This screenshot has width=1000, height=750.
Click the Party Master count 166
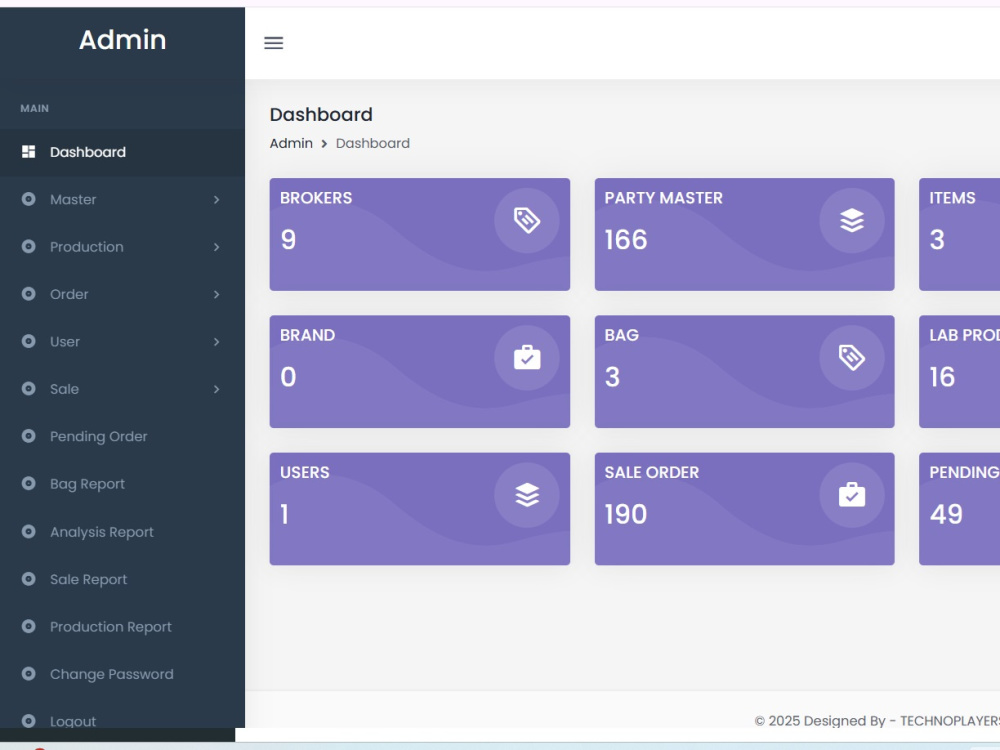pyautogui.click(x=626, y=240)
